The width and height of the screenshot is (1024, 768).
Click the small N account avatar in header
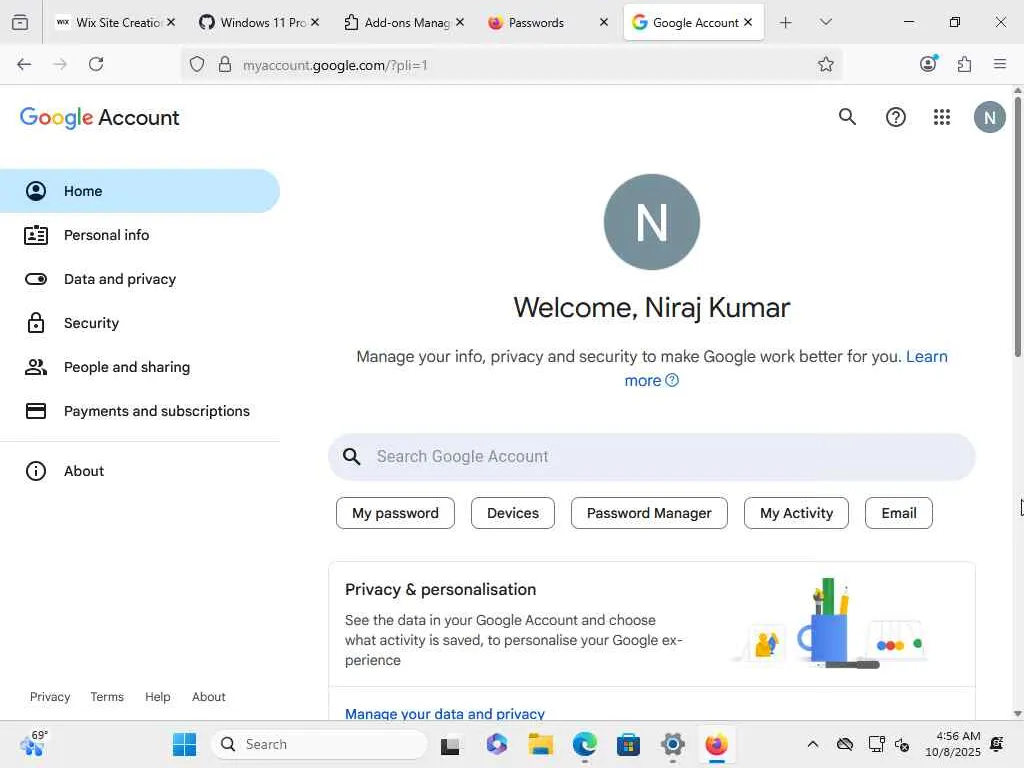tap(989, 117)
